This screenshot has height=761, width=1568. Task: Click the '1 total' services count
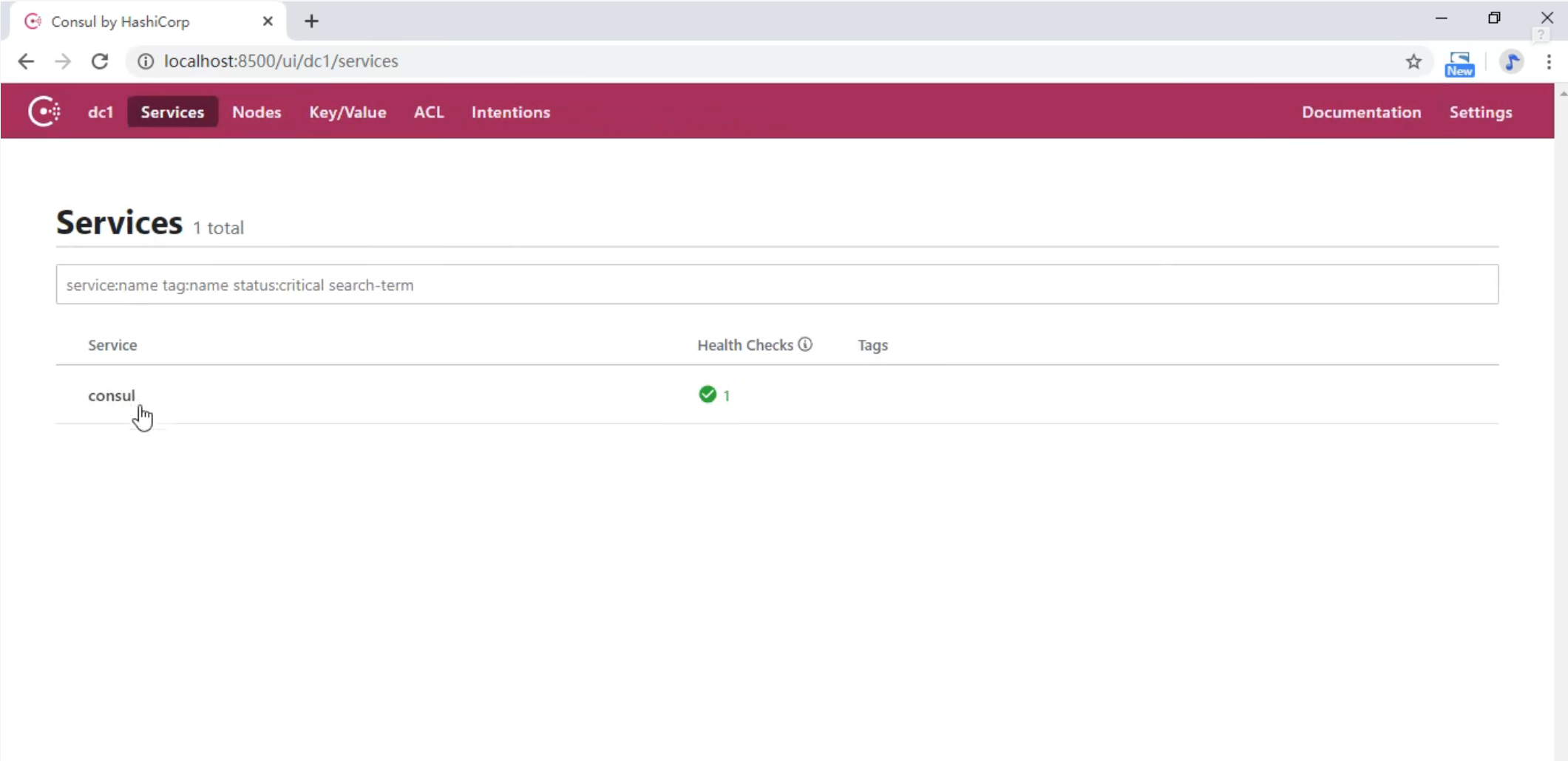(218, 228)
